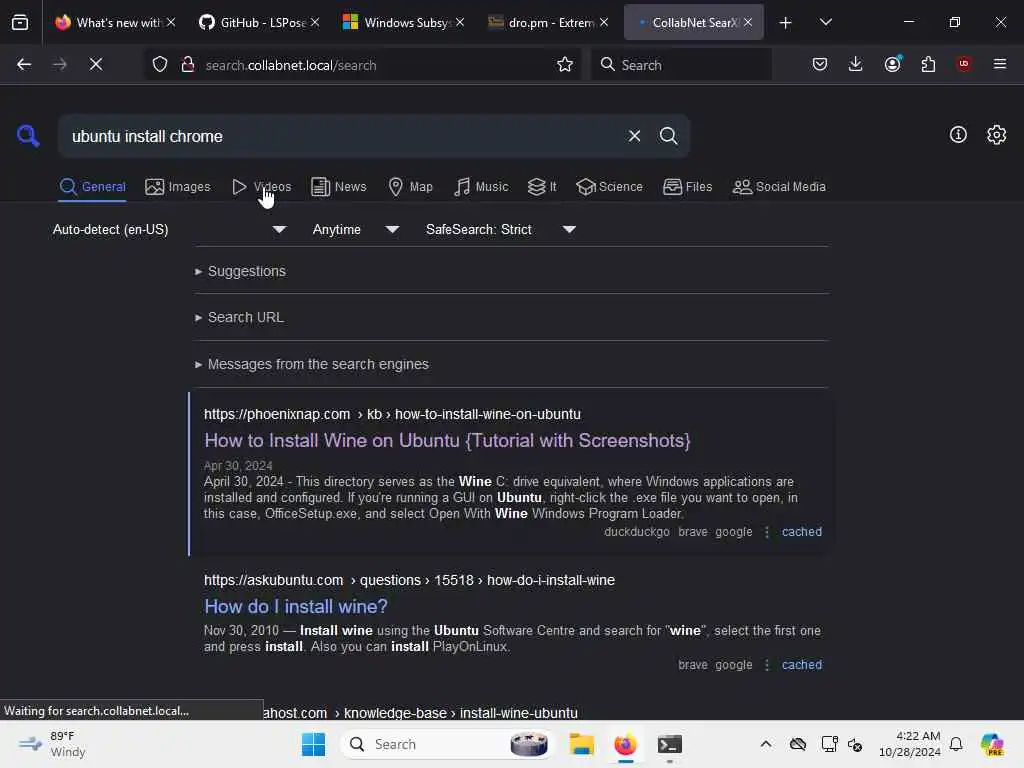Open Windows Start menu
The height and width of the screenshot is (768, 1024).
tap(313, 744)
